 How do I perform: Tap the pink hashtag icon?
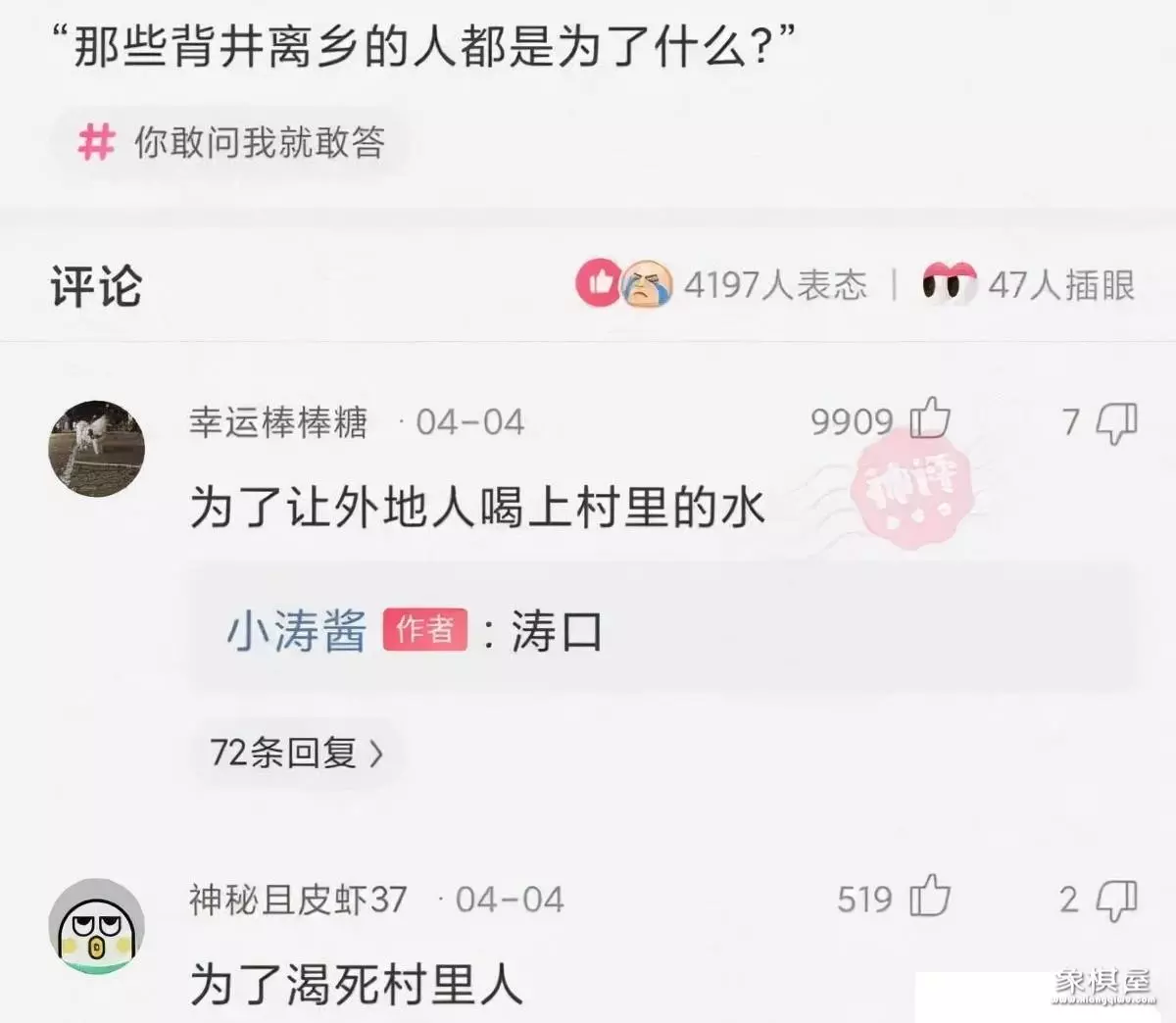[96, 142]
